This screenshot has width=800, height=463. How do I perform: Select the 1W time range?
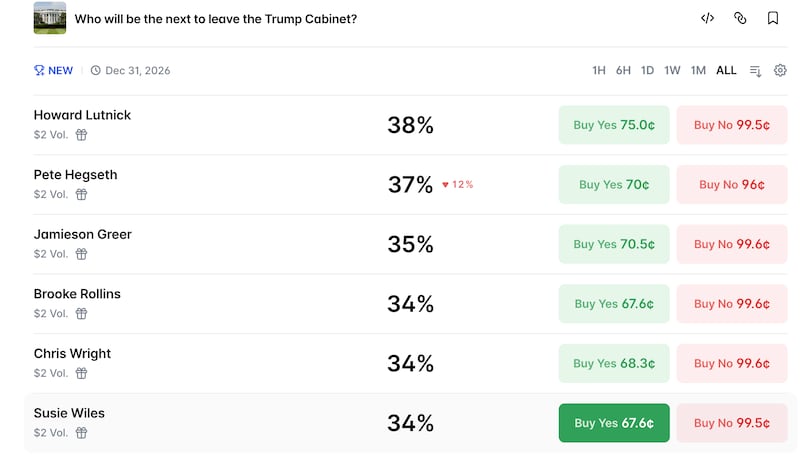pos(672,70)
